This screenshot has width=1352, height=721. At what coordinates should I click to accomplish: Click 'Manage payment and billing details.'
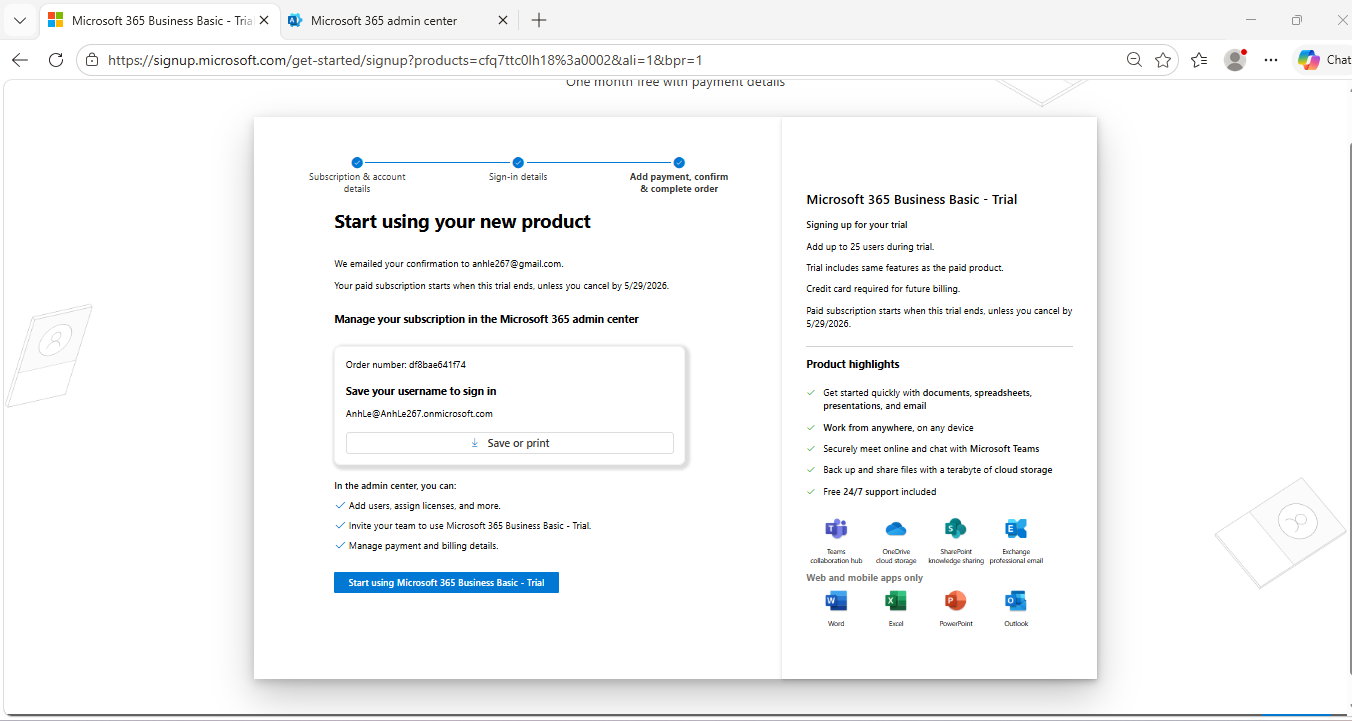424,546
